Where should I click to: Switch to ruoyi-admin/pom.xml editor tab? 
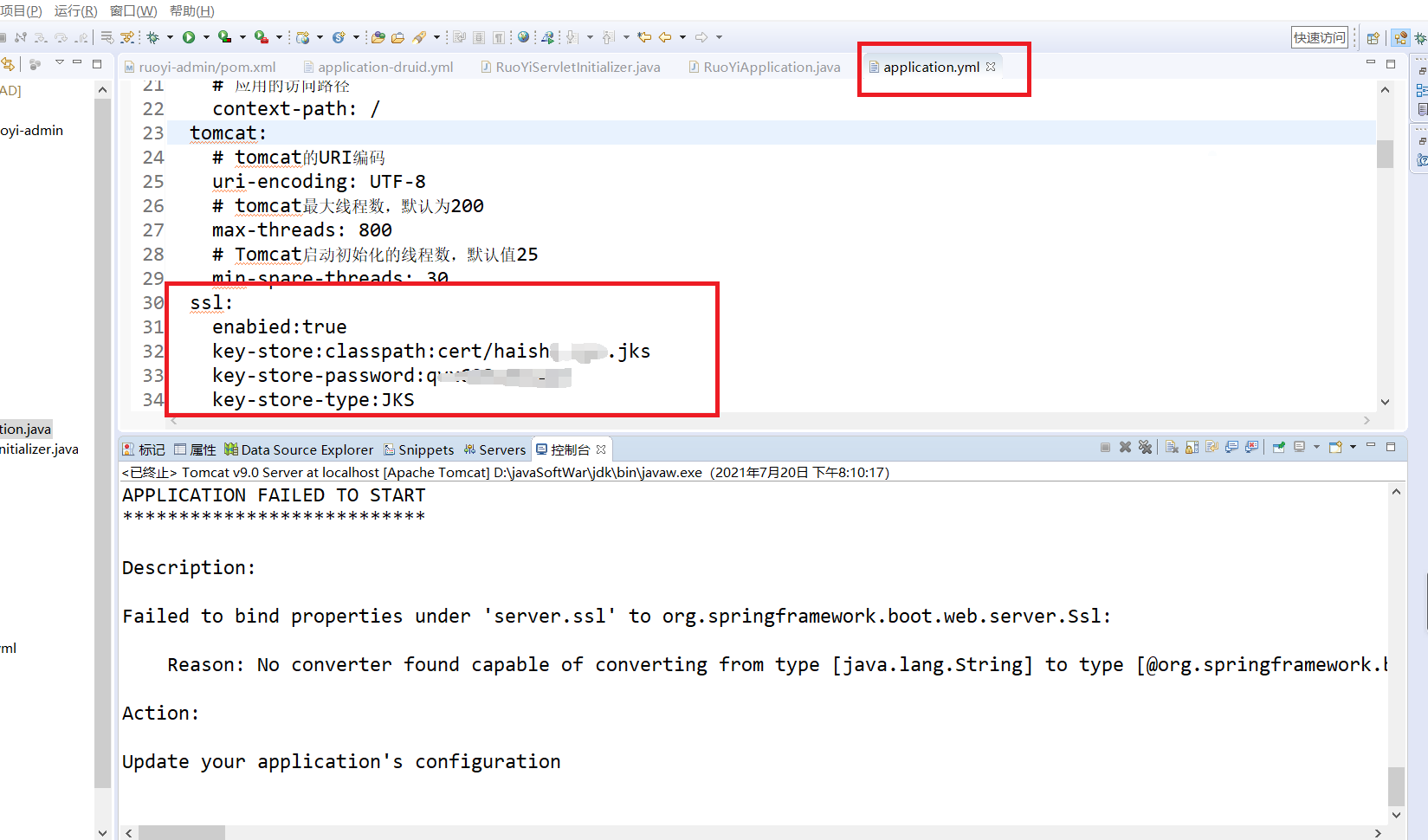[200, 67]
